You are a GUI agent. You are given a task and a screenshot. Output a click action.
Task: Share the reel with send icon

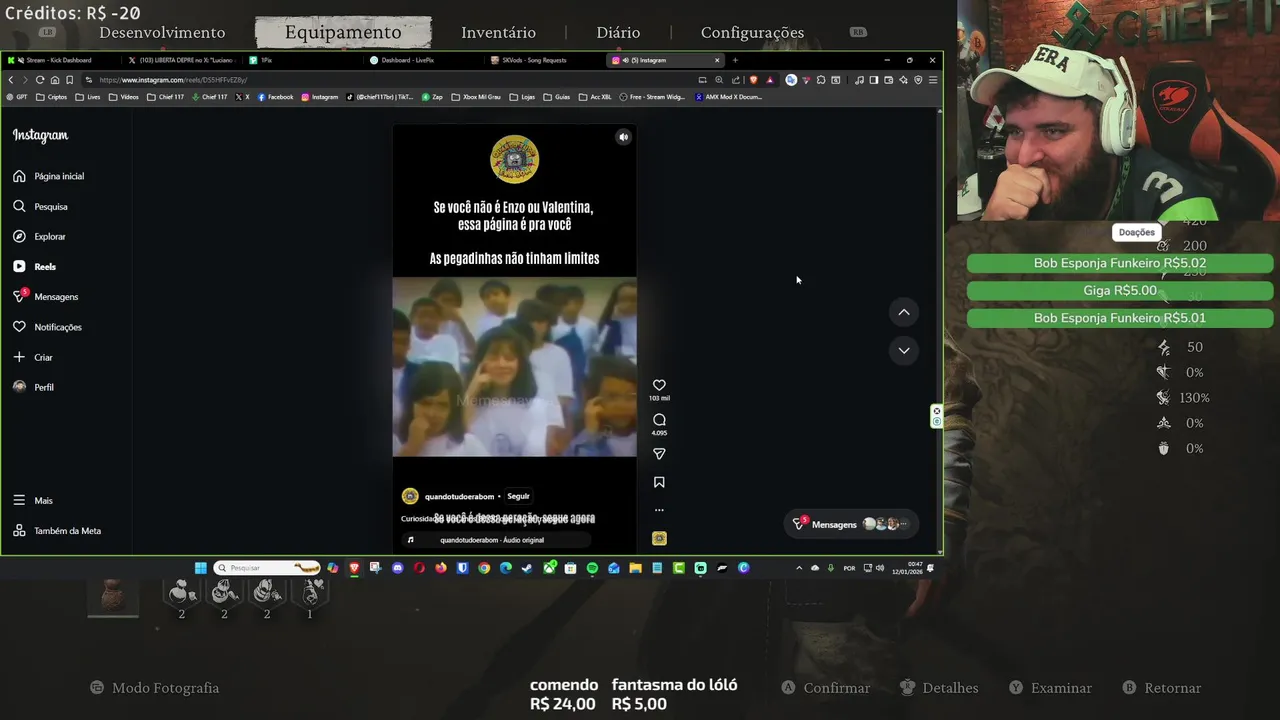coord(659,454)
